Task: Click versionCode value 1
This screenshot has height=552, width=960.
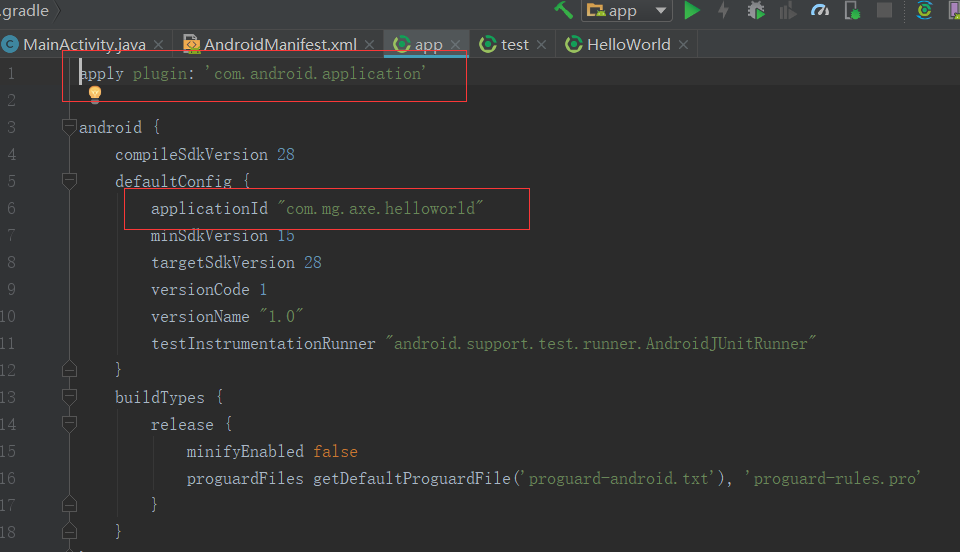Action: 263,289
